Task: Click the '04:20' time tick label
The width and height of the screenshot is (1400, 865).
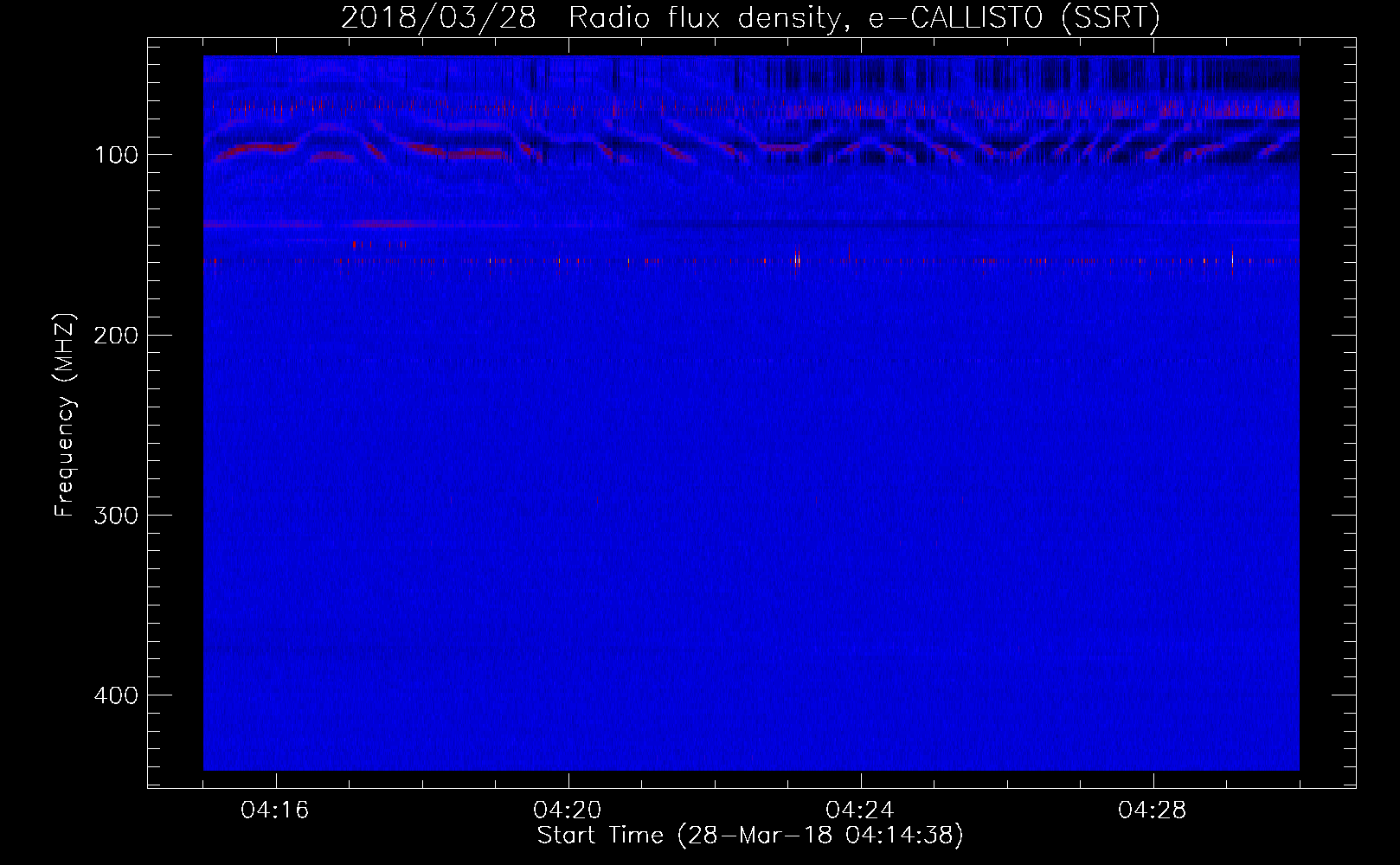Action: coord(568,811)
